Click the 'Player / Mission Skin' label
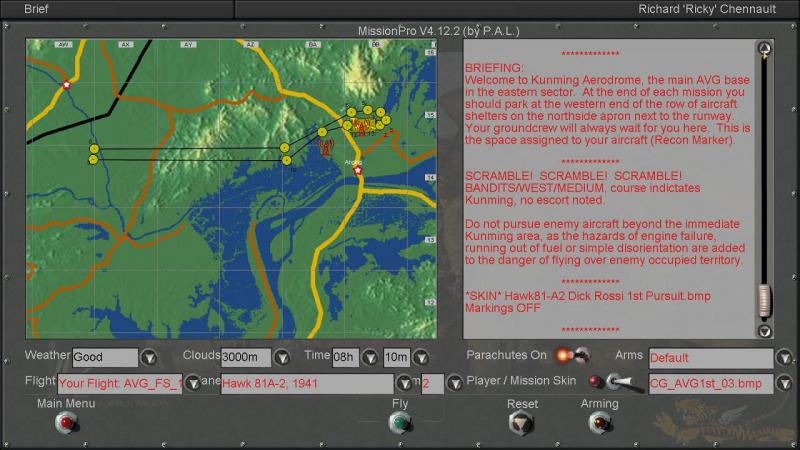 click(x=521, y=381)
